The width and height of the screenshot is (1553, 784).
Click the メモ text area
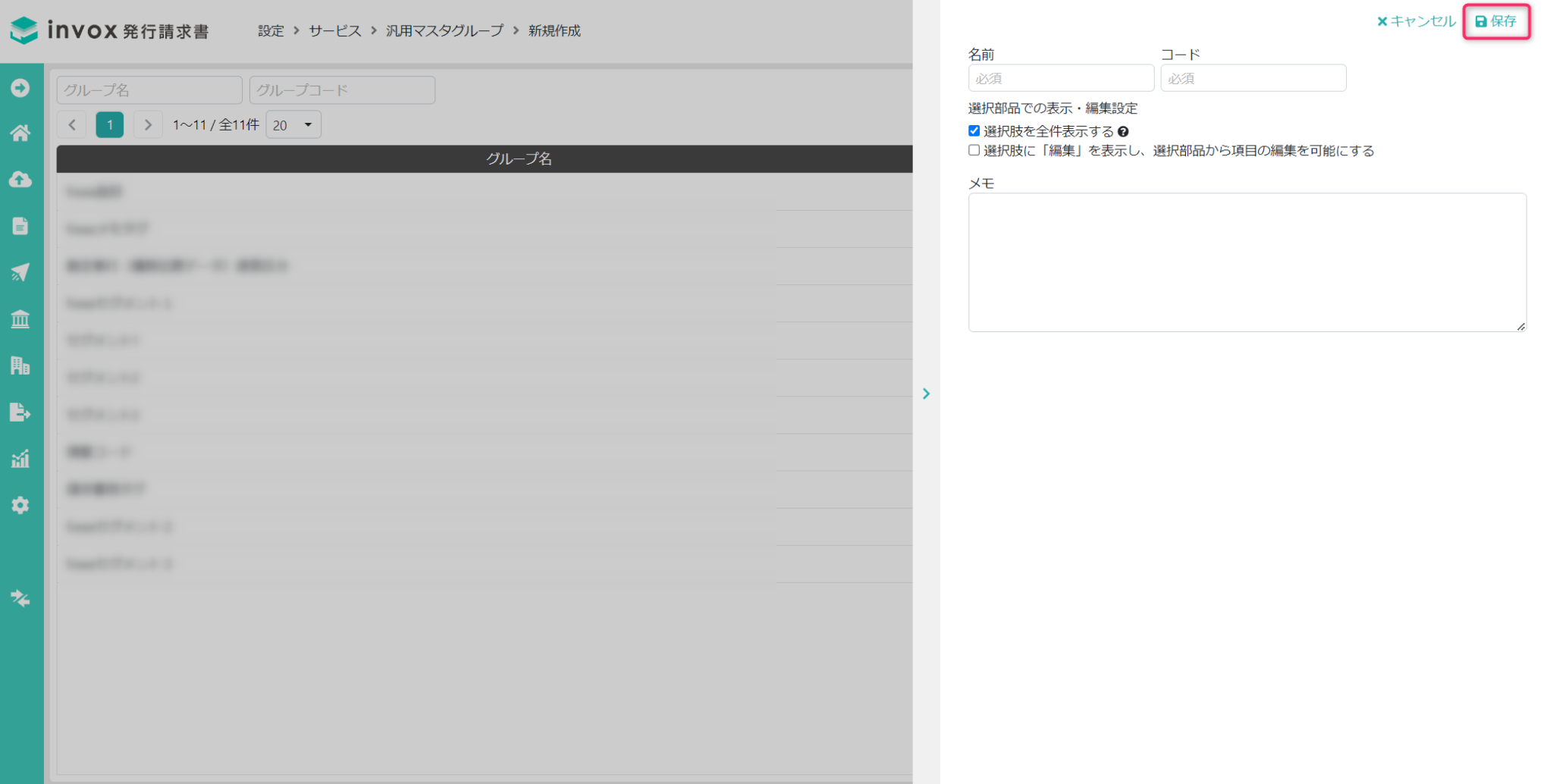[1247, 262]
